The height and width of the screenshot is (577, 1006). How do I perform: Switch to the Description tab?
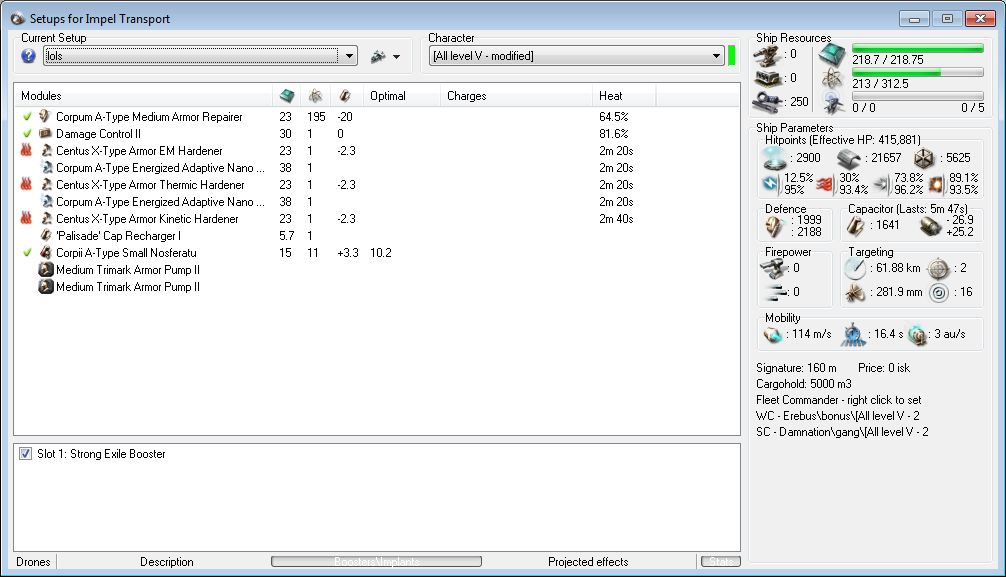[x=167, y=562]
